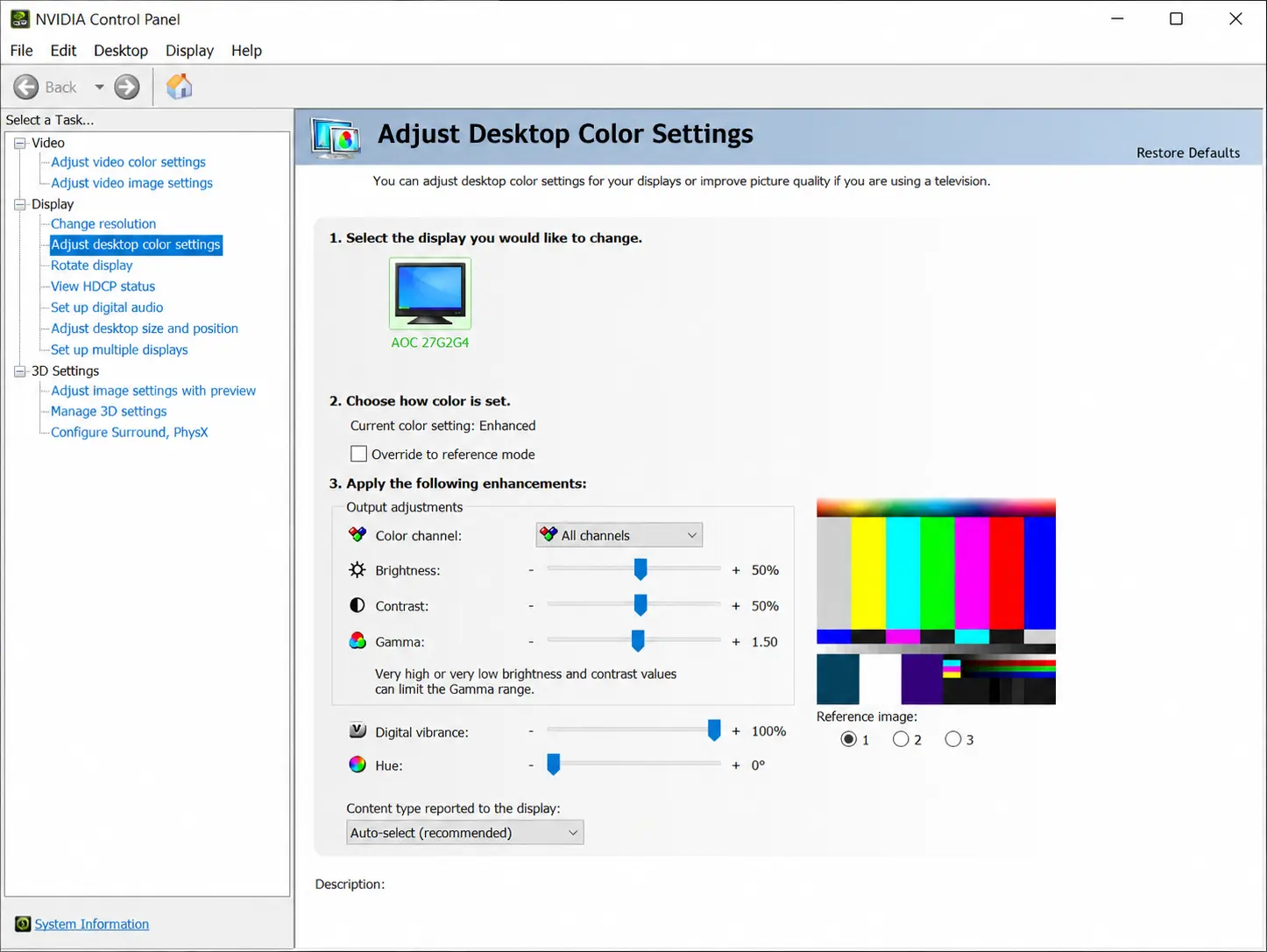Click the Brightness 50% value
This screenshot has width=1267, height=952.
pos(765,570)
